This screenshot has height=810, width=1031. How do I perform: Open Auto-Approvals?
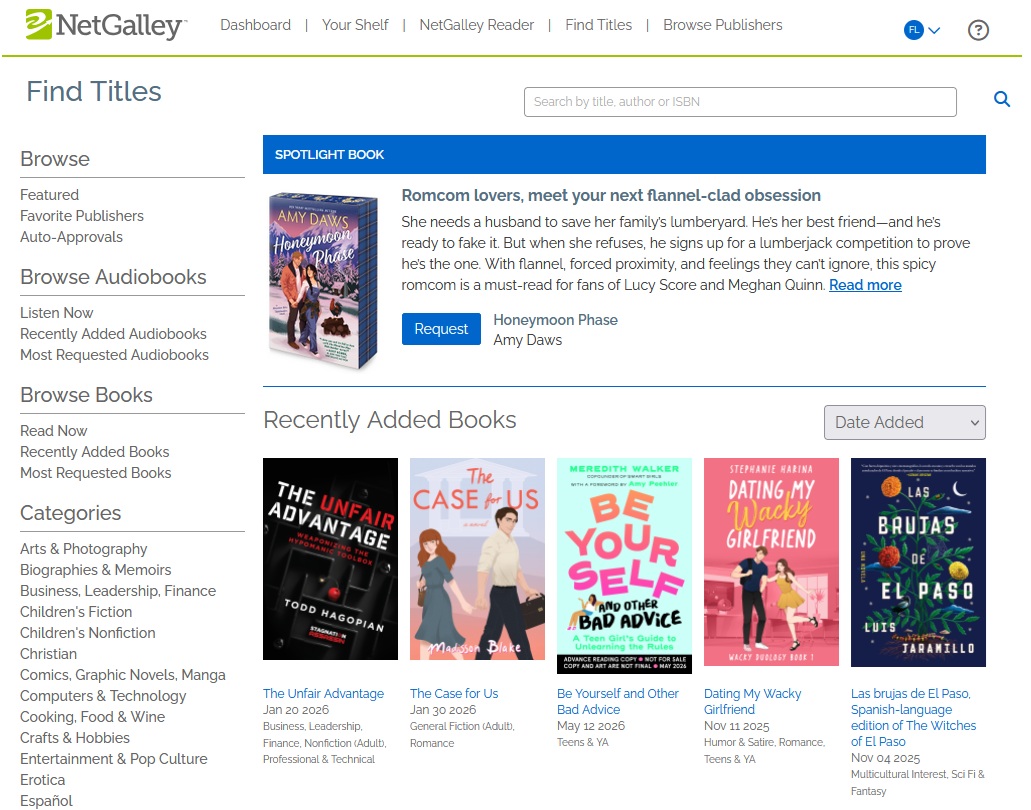(71, 237)
